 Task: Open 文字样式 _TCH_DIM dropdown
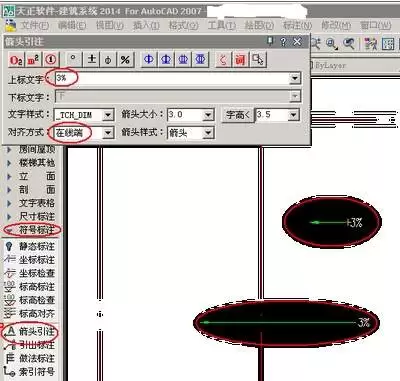[108, 115]
